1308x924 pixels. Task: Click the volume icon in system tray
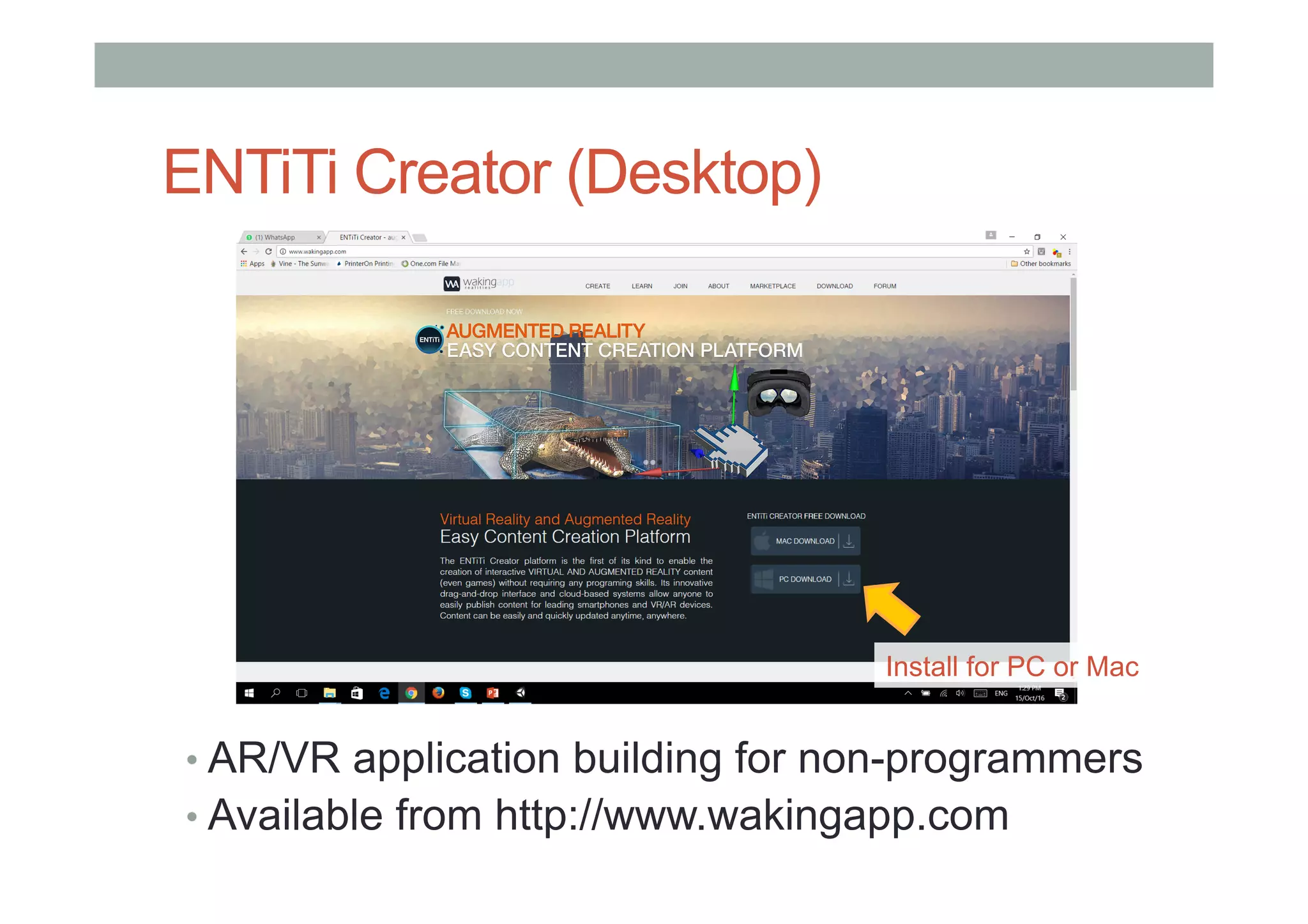pyautogui.click(x=960, y=693)
